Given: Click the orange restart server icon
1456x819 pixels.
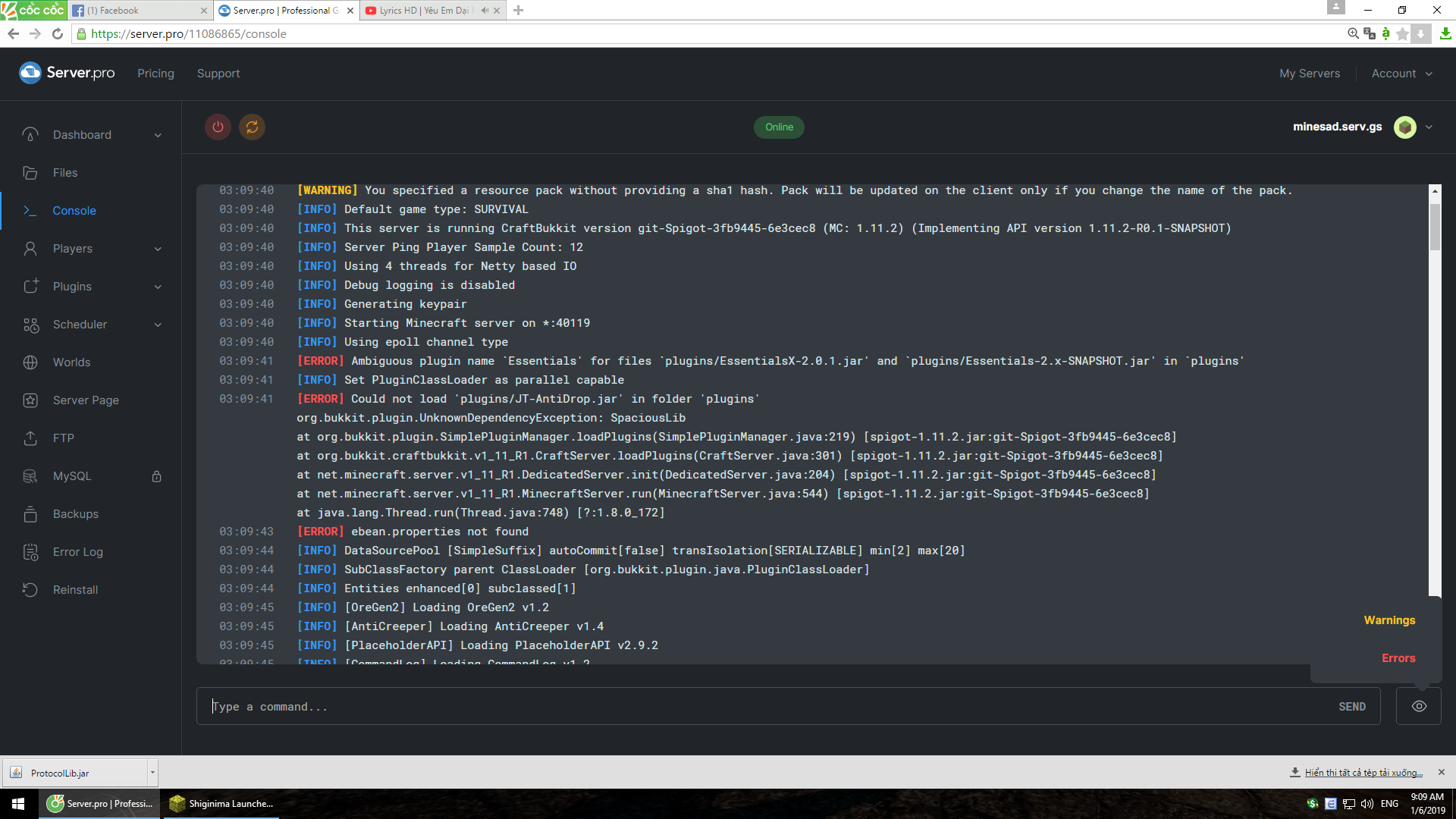Looking at the screenshot, I should click(x=253, y=127).
